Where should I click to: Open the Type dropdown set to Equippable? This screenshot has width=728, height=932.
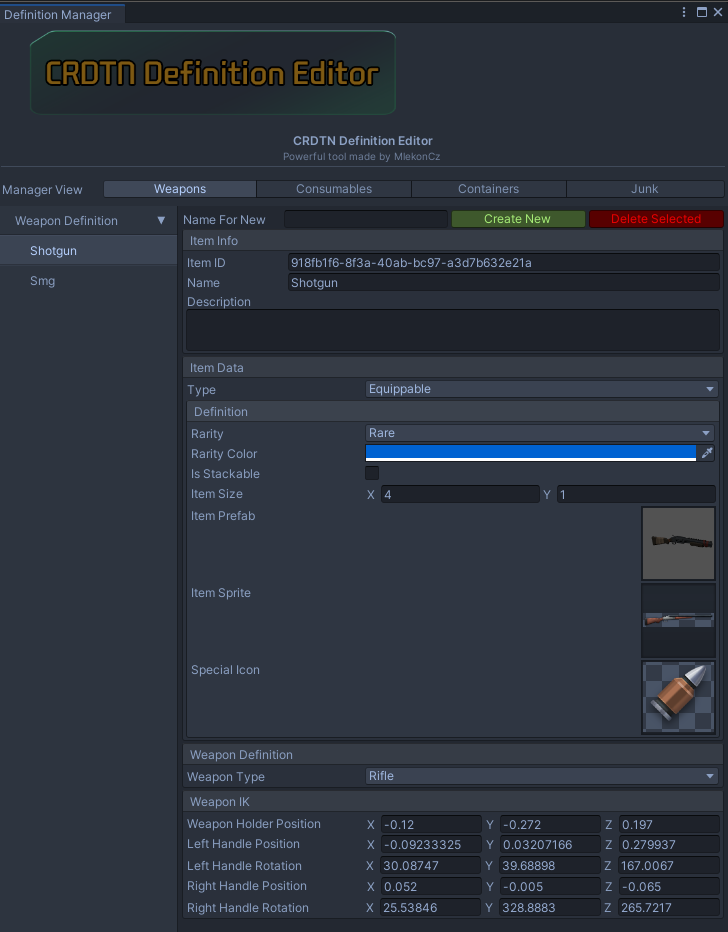point(541,389)
